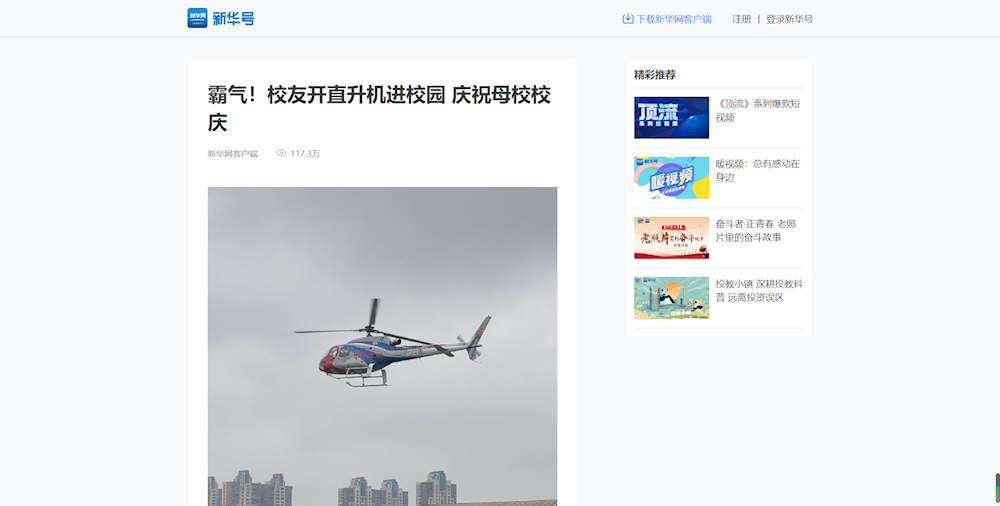Click the eye view-count icon
The width and height of the screenshot is (1000, 506).
point(281,153)
